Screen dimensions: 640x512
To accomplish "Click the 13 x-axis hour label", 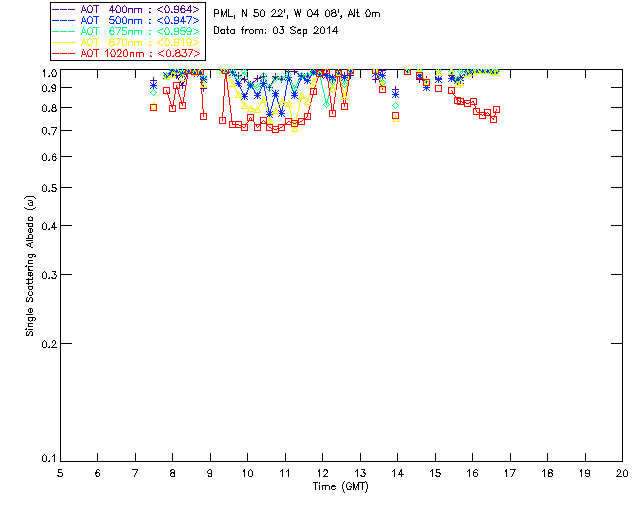I will click(360, 473).
